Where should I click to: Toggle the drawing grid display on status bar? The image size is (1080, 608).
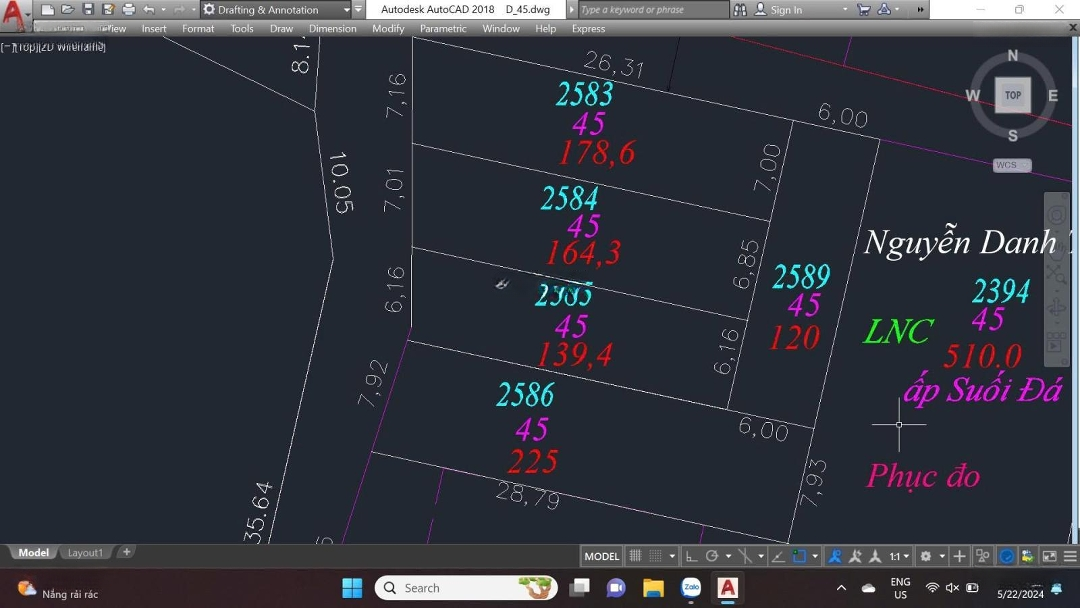tap(635, 556)
